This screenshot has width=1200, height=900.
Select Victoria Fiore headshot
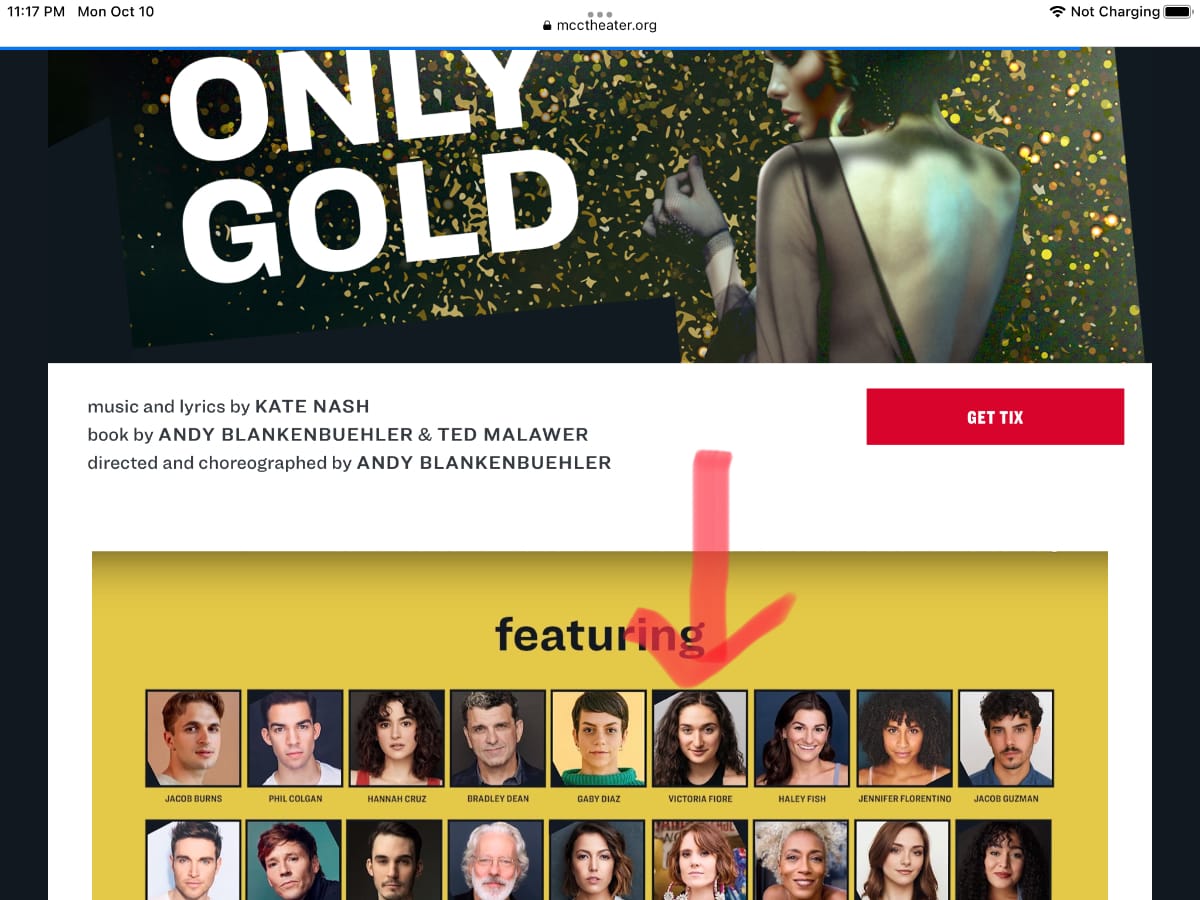coord(700,738)
